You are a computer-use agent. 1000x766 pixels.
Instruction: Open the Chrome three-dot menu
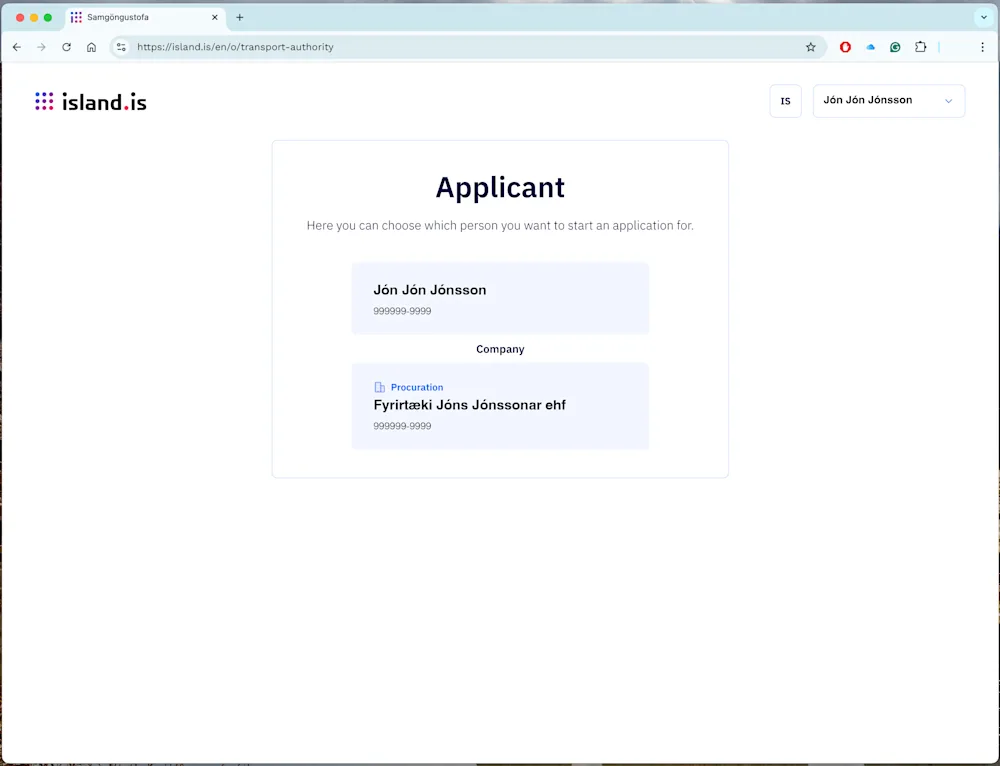(982, 47)
